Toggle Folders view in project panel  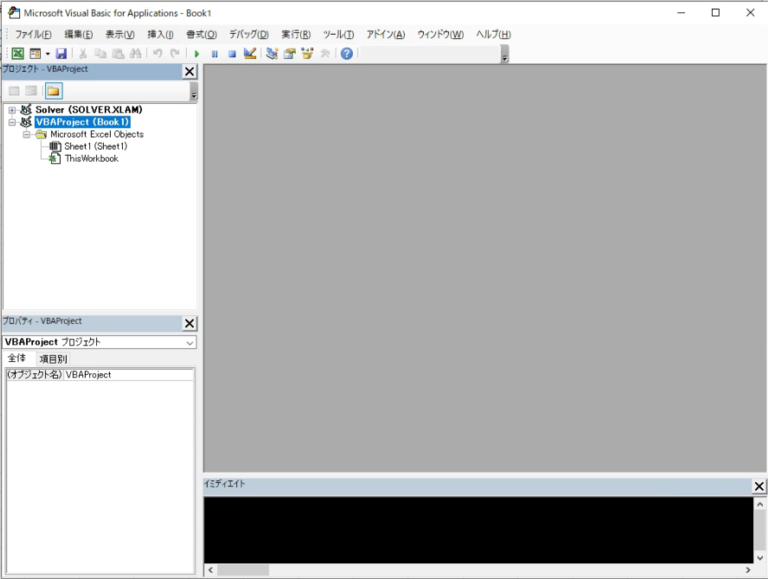tap(53, 91)
